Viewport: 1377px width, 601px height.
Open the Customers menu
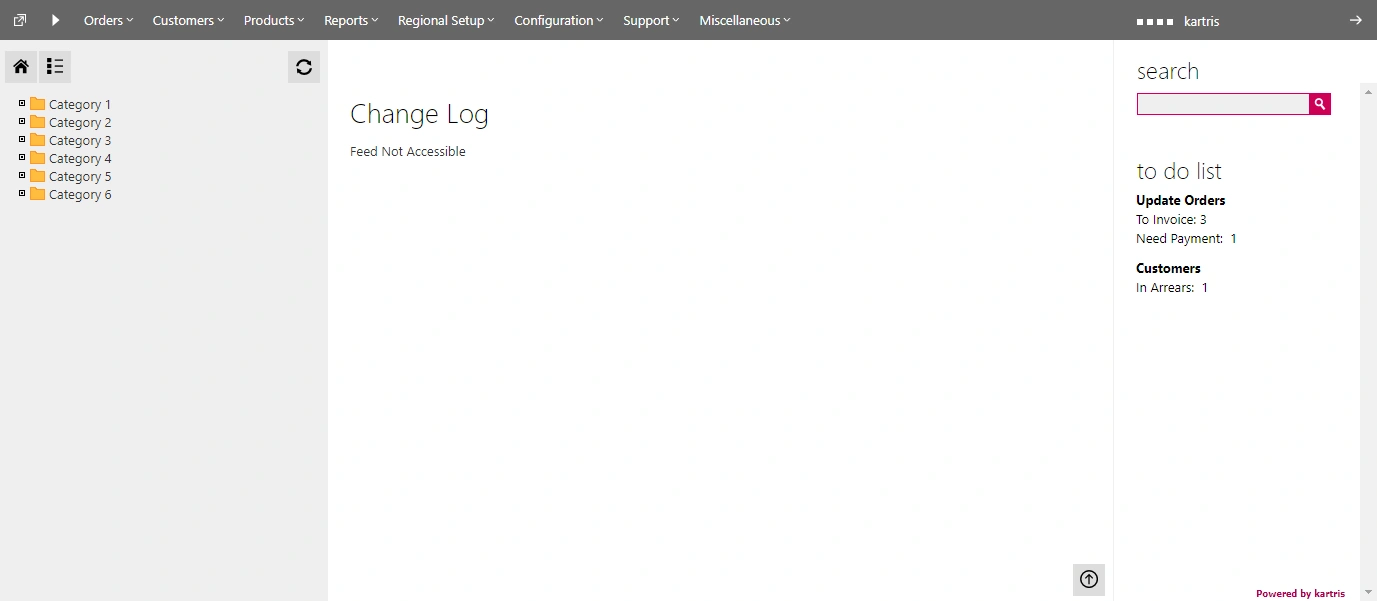point(188,20)
